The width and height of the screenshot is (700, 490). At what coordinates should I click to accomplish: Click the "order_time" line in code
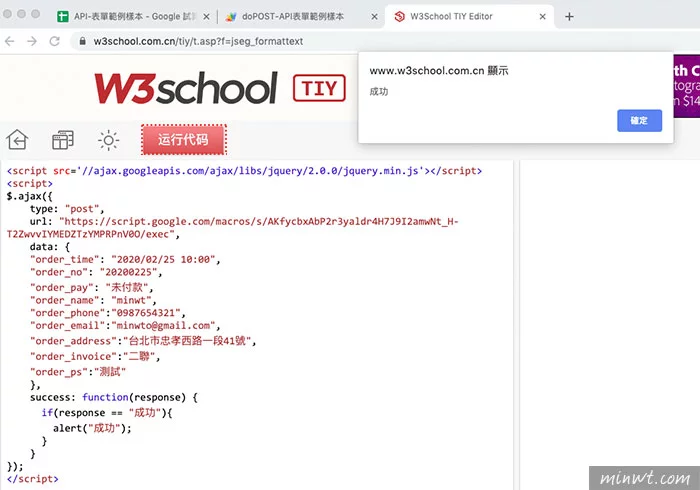click(125, 260)
